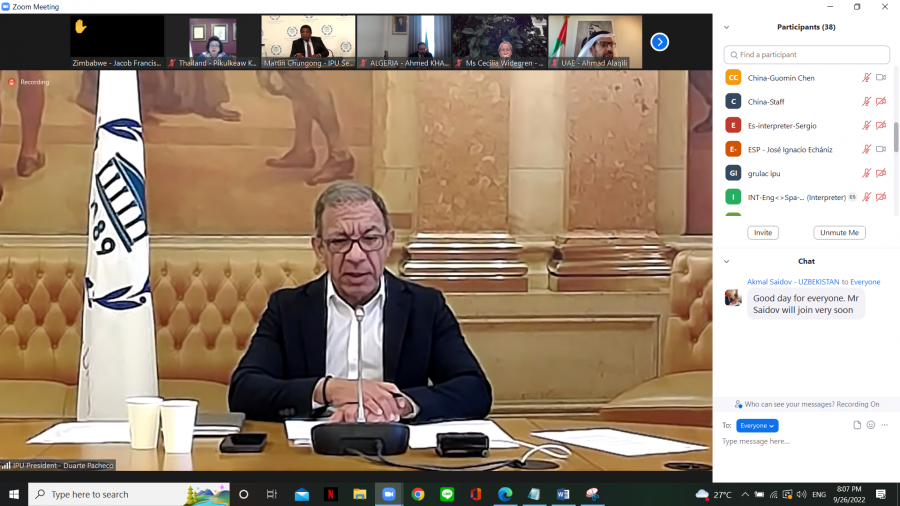Click the Zoom icon in taskbar
The height and width of the screenshot is (506, 900).
tap(389, 494)
